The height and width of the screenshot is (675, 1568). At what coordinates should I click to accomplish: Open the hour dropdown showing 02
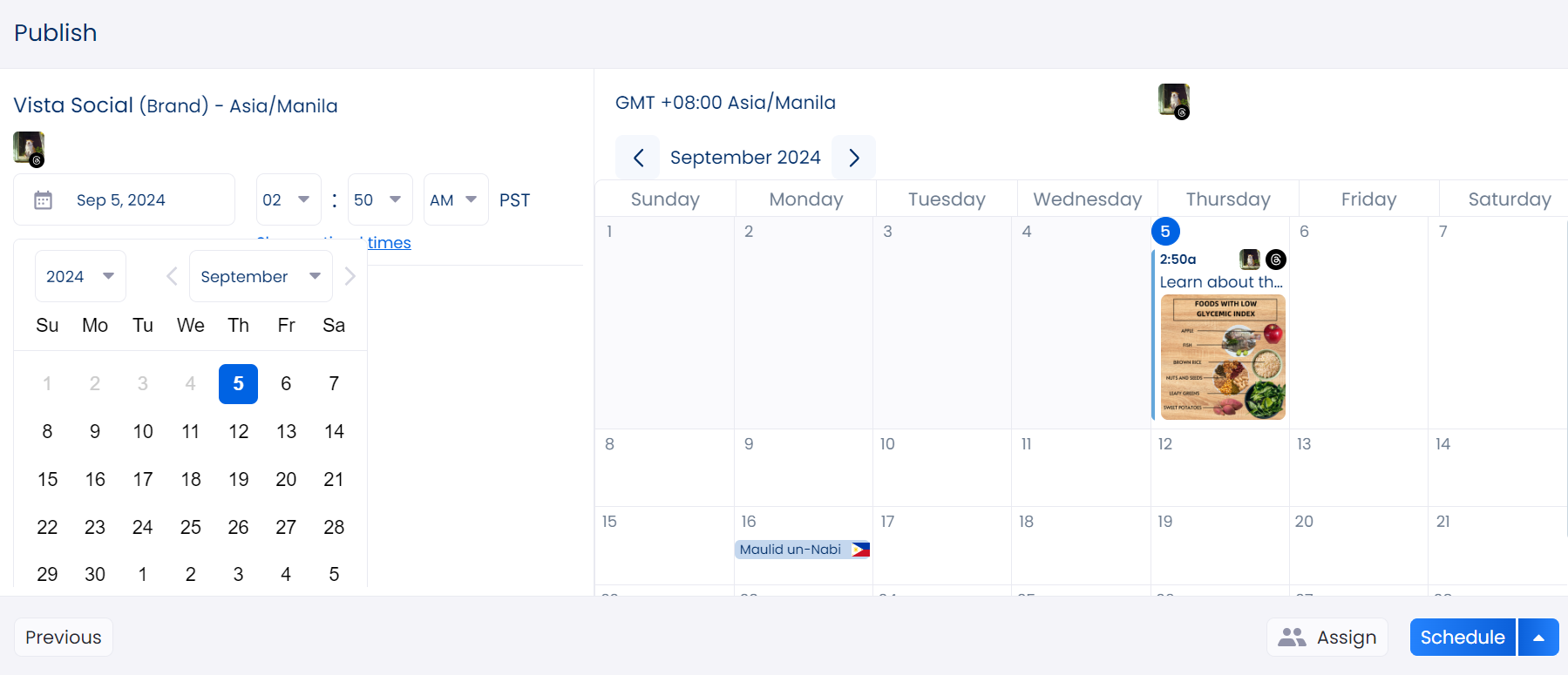click(x=288, y=199)
